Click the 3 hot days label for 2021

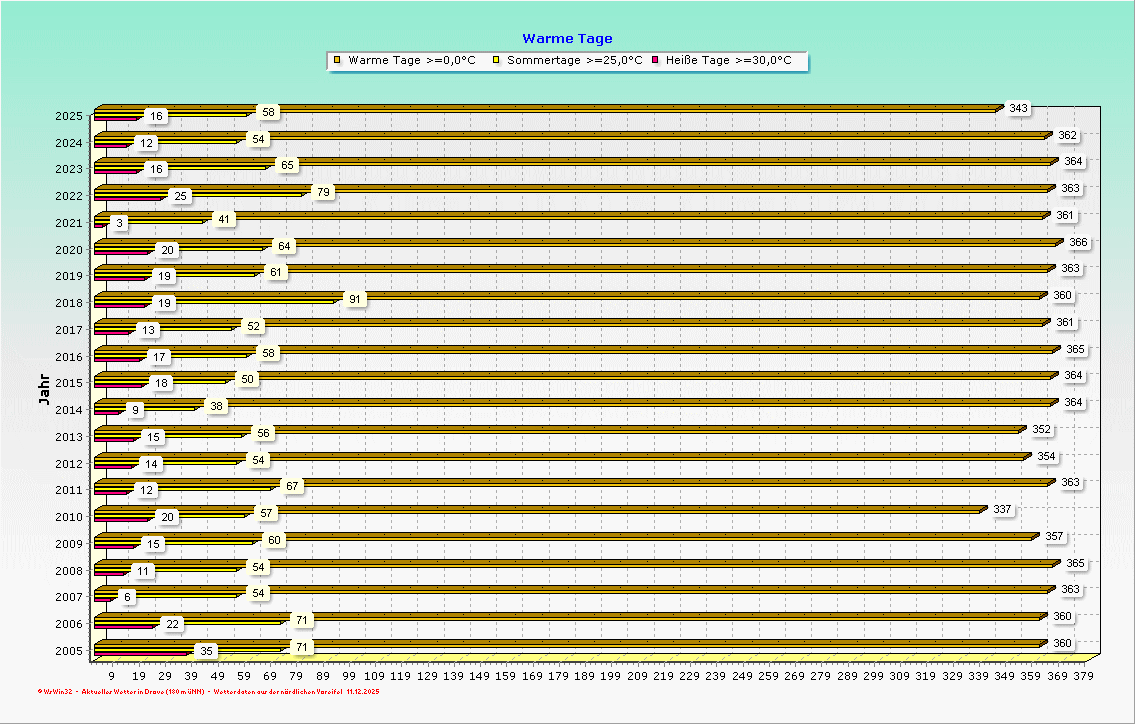pyautogui.click(x=119, y=223)
